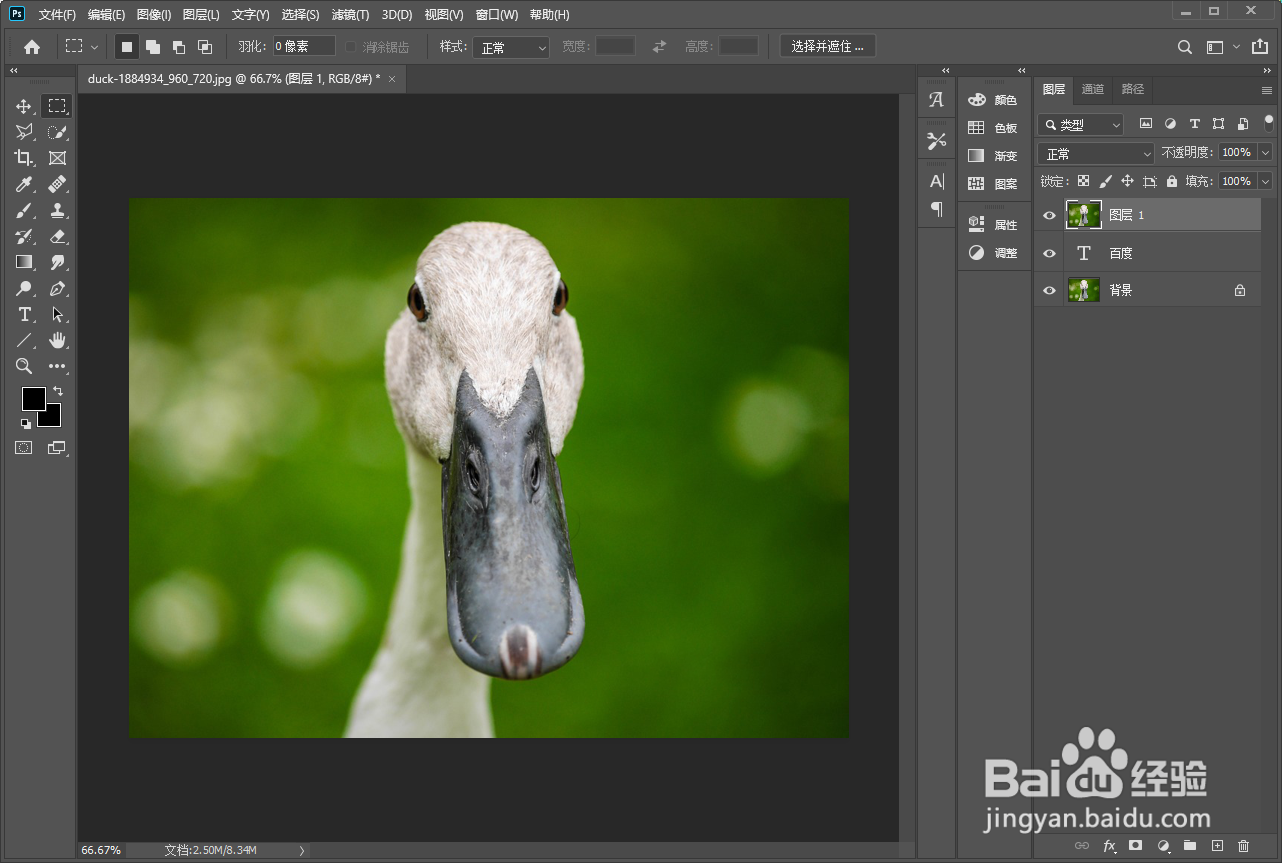The width and height of the screenshot is (1282, 863).
Task: Hide the 百度 text layer
Action: click(x=1049, y=253)
